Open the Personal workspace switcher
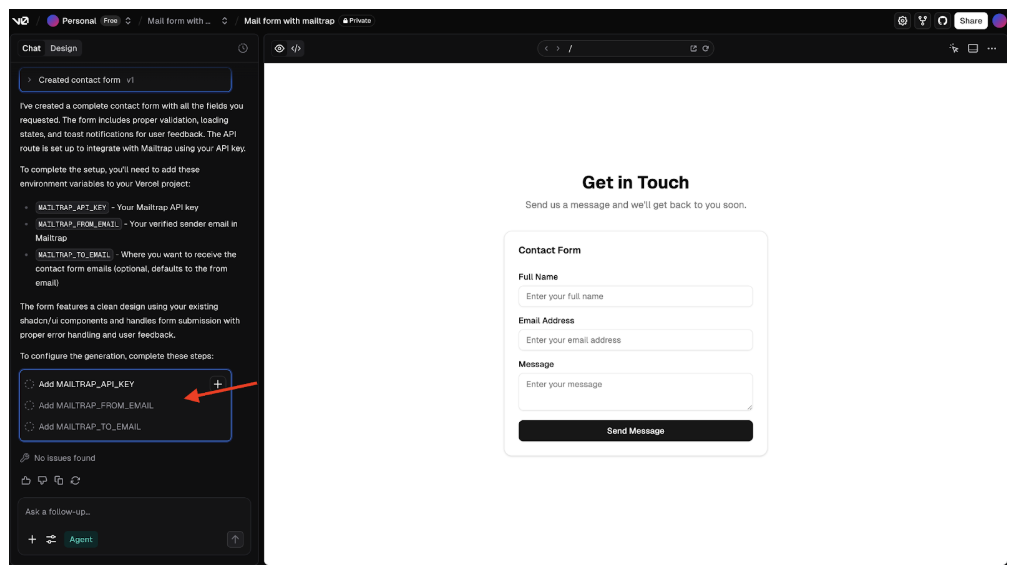 pos(128,20)
